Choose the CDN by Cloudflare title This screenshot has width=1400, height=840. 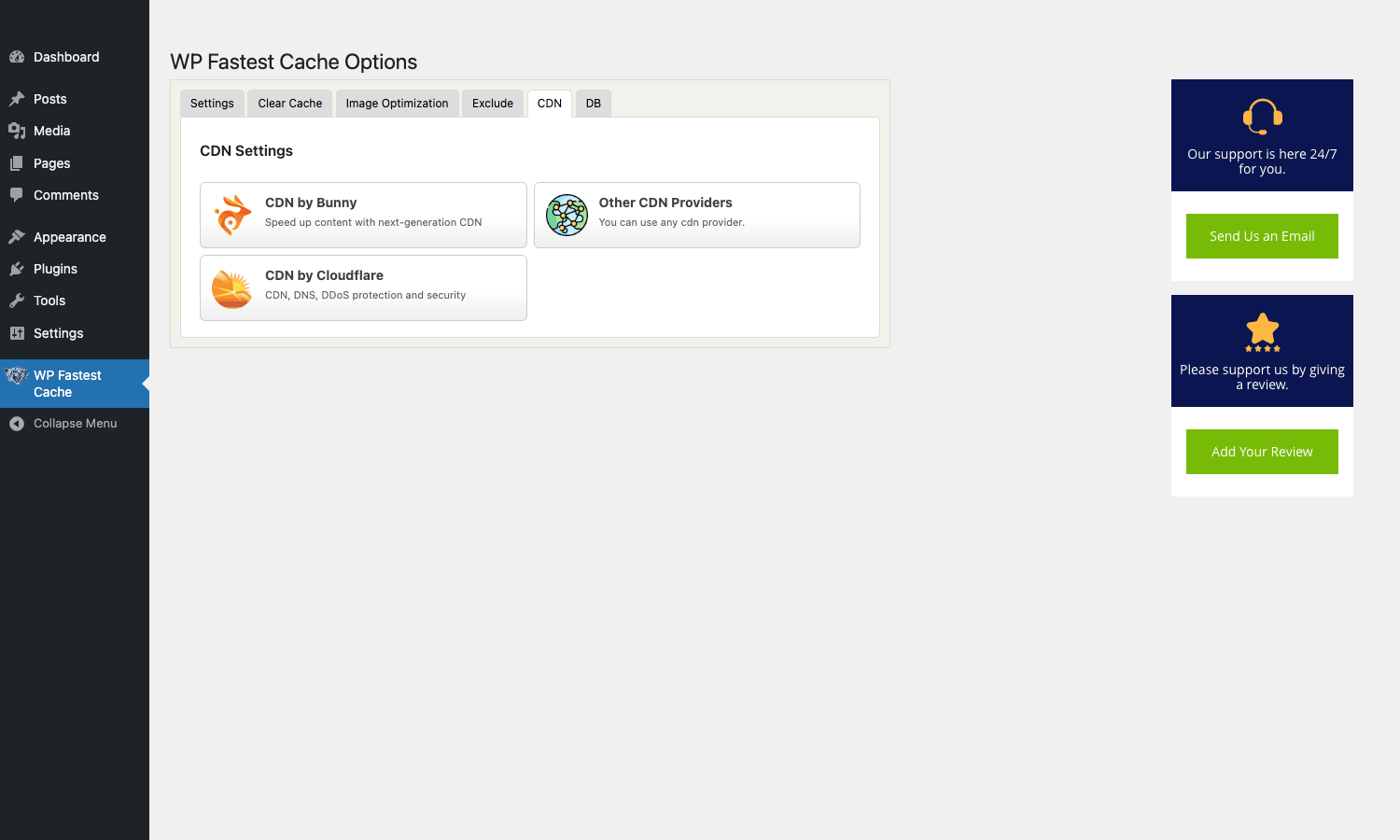[x=324, y=275]
